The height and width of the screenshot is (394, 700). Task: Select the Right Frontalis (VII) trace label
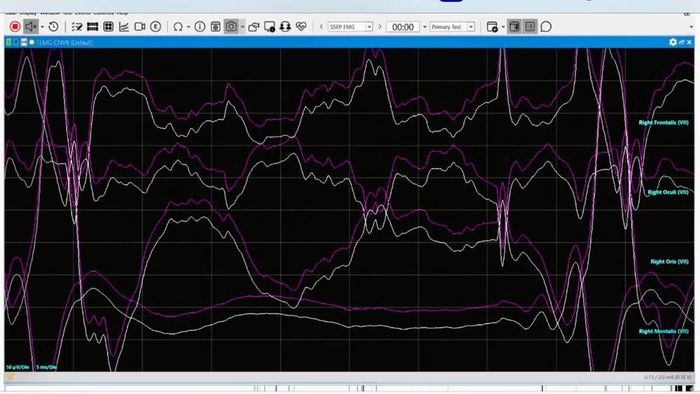pyautogui.click(x=663, y=122)
